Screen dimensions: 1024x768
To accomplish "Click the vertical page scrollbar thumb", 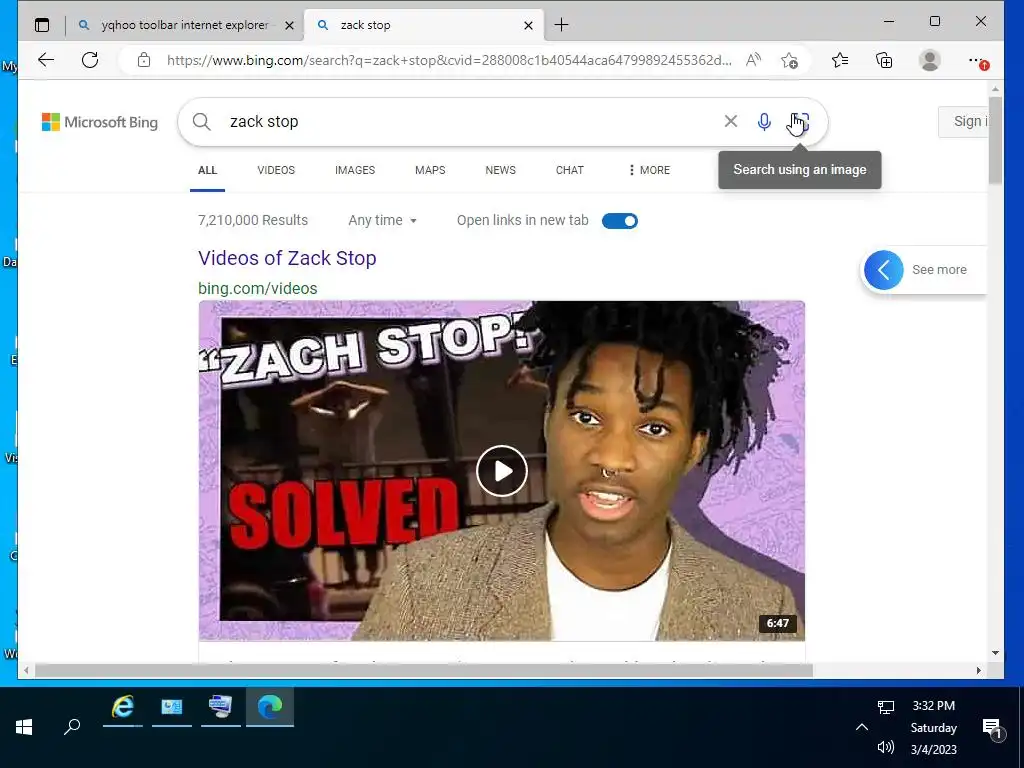I will pyautogui.click(x=995, y=140).
